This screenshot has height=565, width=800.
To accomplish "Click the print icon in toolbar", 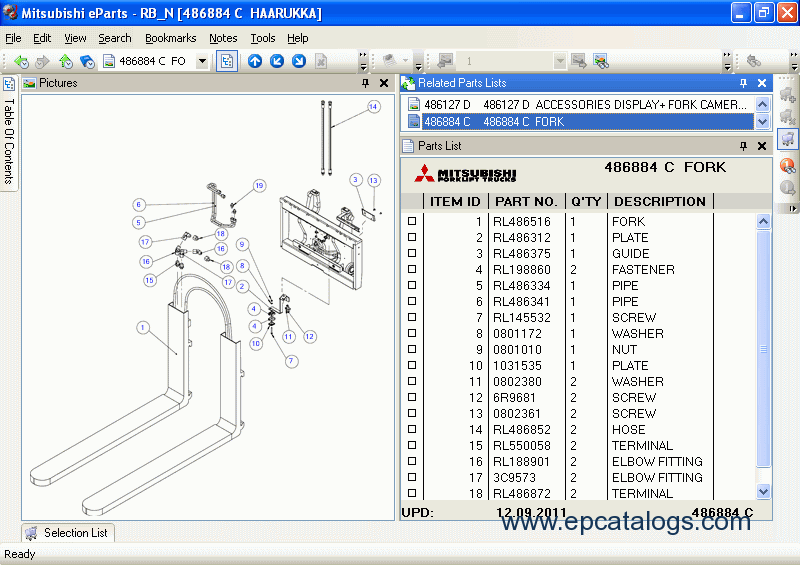I will pyautogui.click(x=390, y=61).
